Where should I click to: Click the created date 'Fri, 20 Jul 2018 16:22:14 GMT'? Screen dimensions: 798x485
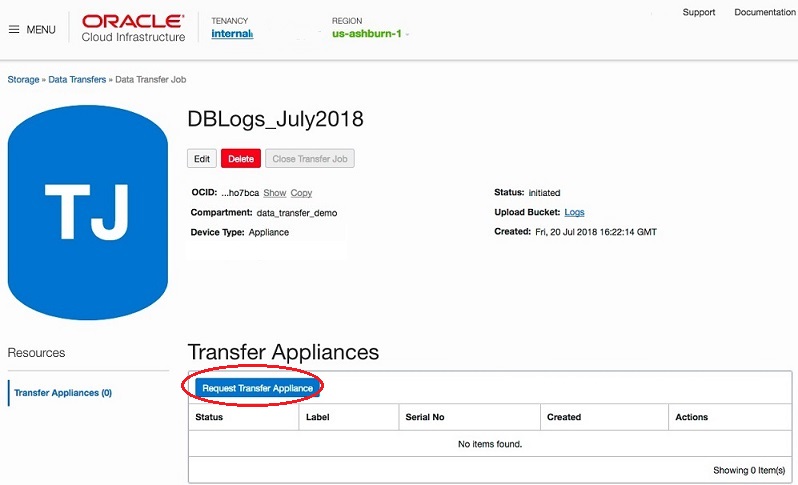pos(596,232)
